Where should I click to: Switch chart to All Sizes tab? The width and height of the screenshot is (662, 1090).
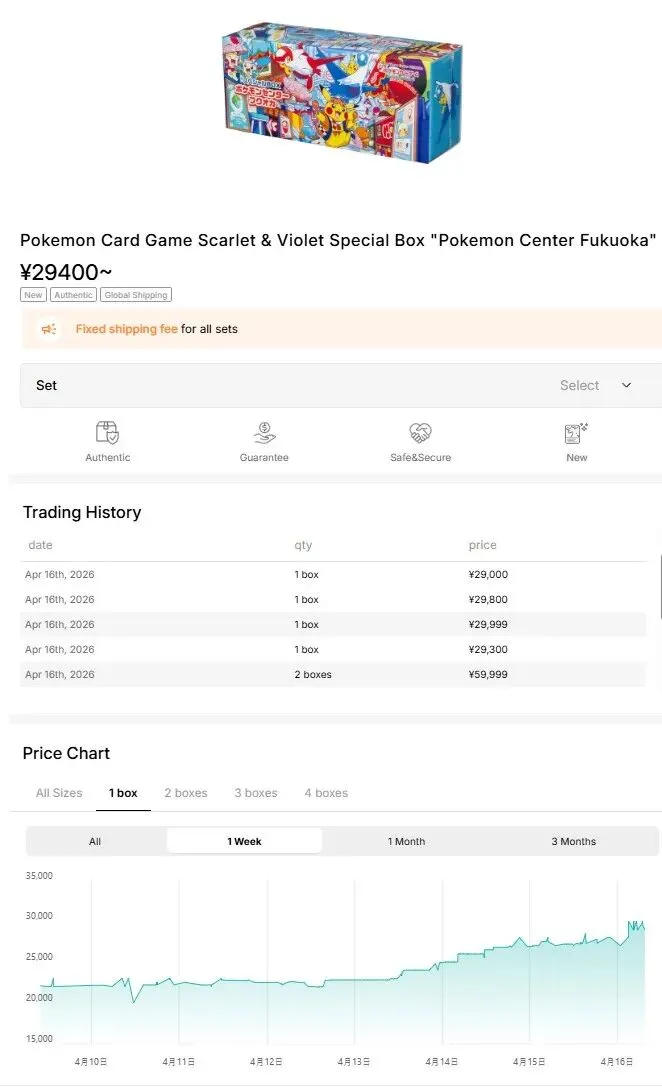59,793
